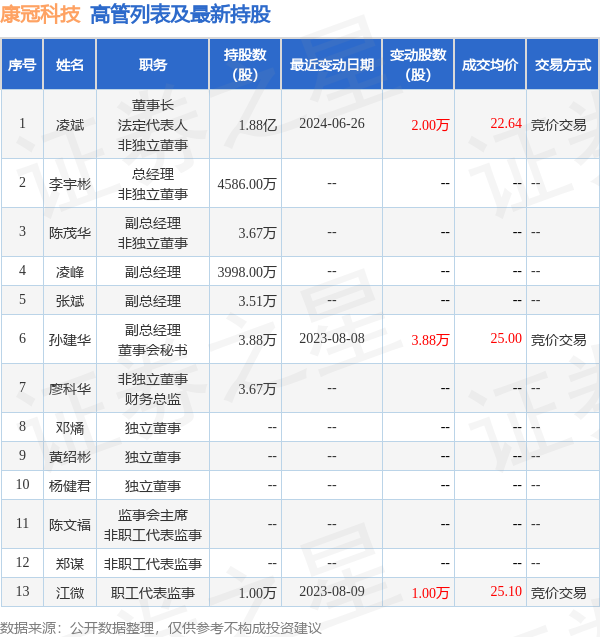This screenshot has height=637, width=600.
Task: Click the 康冠科技 title text
Action: click(40, 14)
